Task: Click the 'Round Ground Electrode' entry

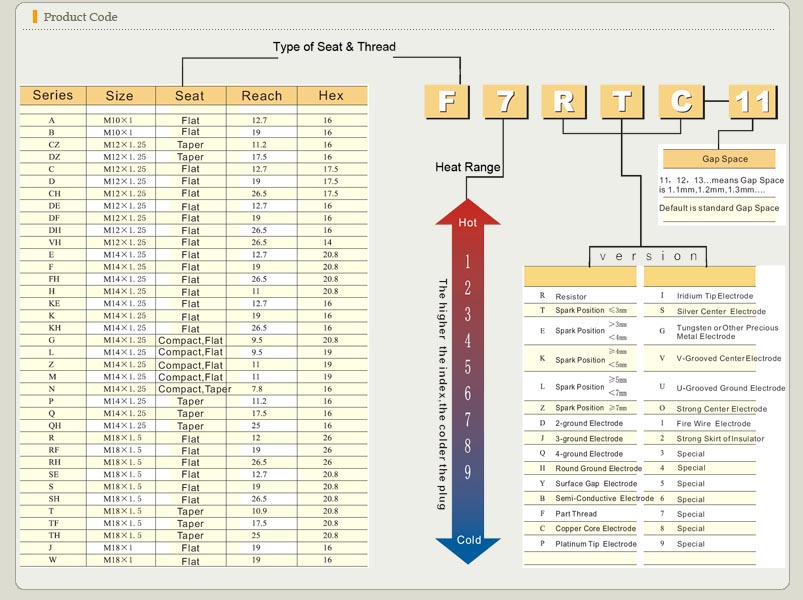Action: point(598,468)
